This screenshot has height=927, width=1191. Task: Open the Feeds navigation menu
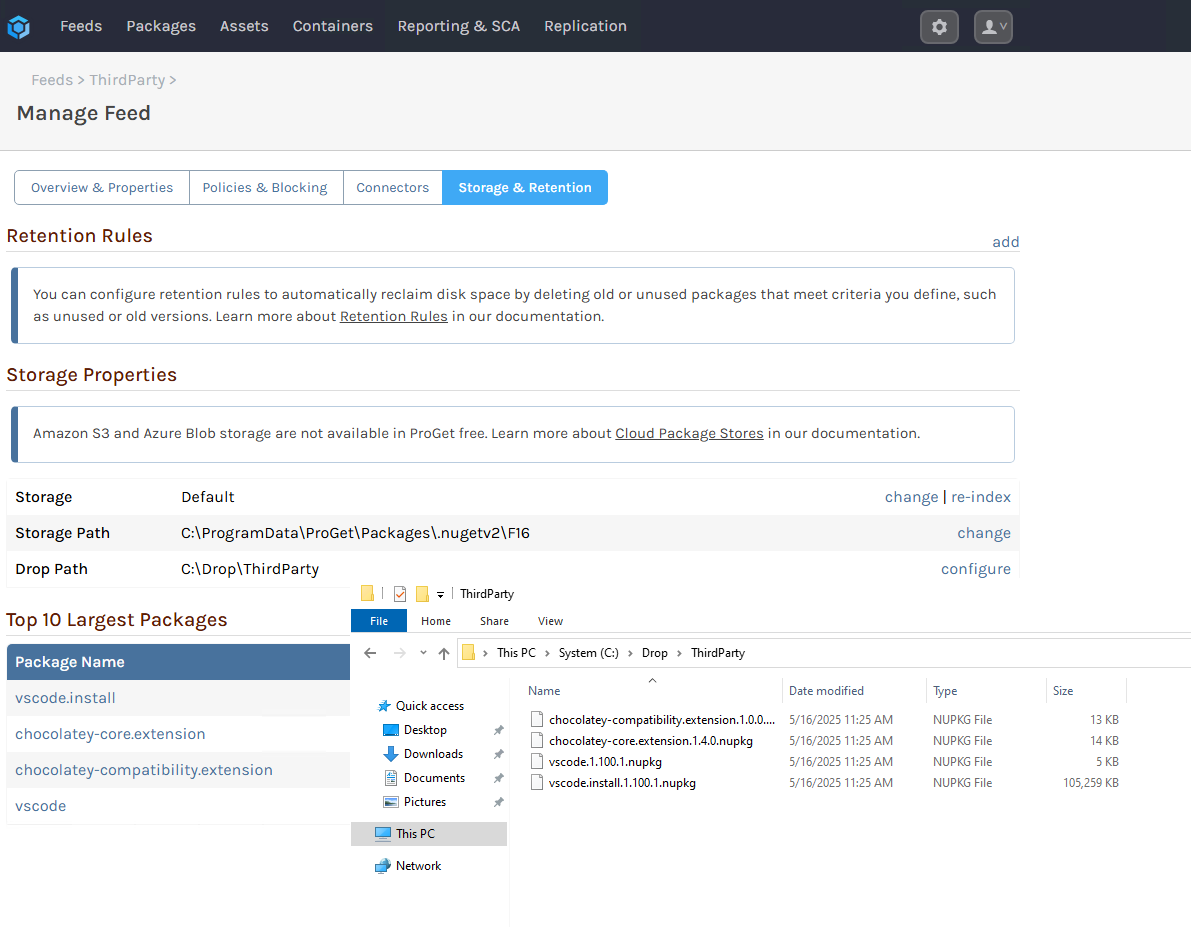pyautogui.click(x=81, y=26)
